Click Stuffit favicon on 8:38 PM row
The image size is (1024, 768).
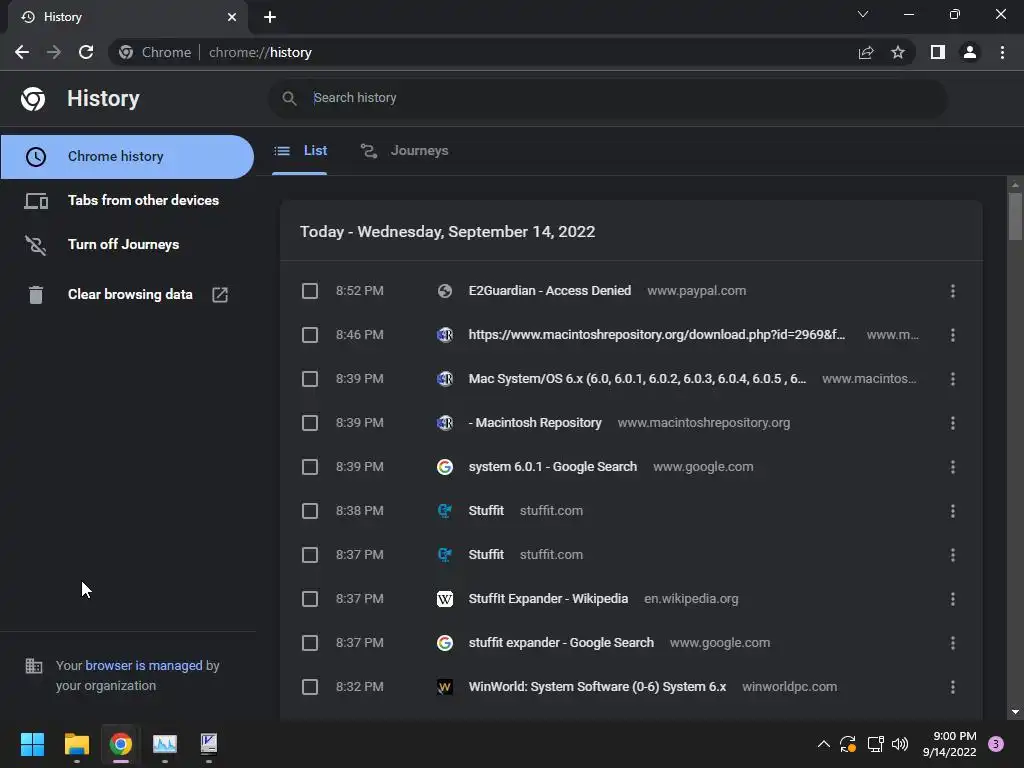tap(445, 511)
